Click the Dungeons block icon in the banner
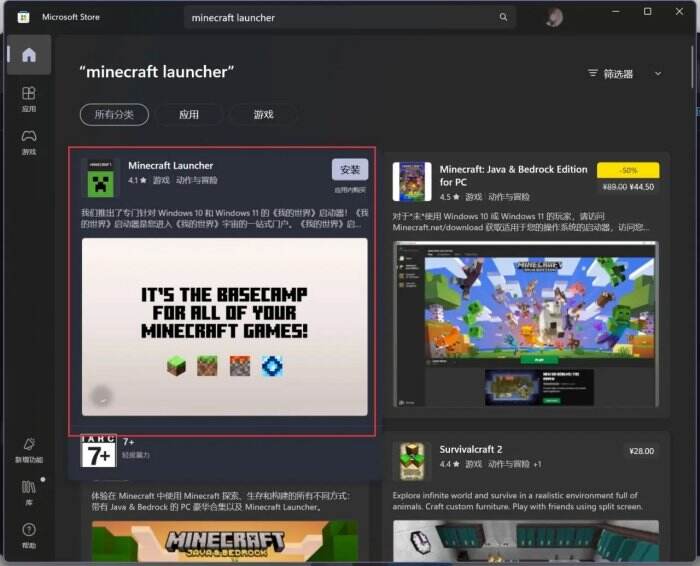The width and height of the screenshot is (700, 566). tap(240, 366)
